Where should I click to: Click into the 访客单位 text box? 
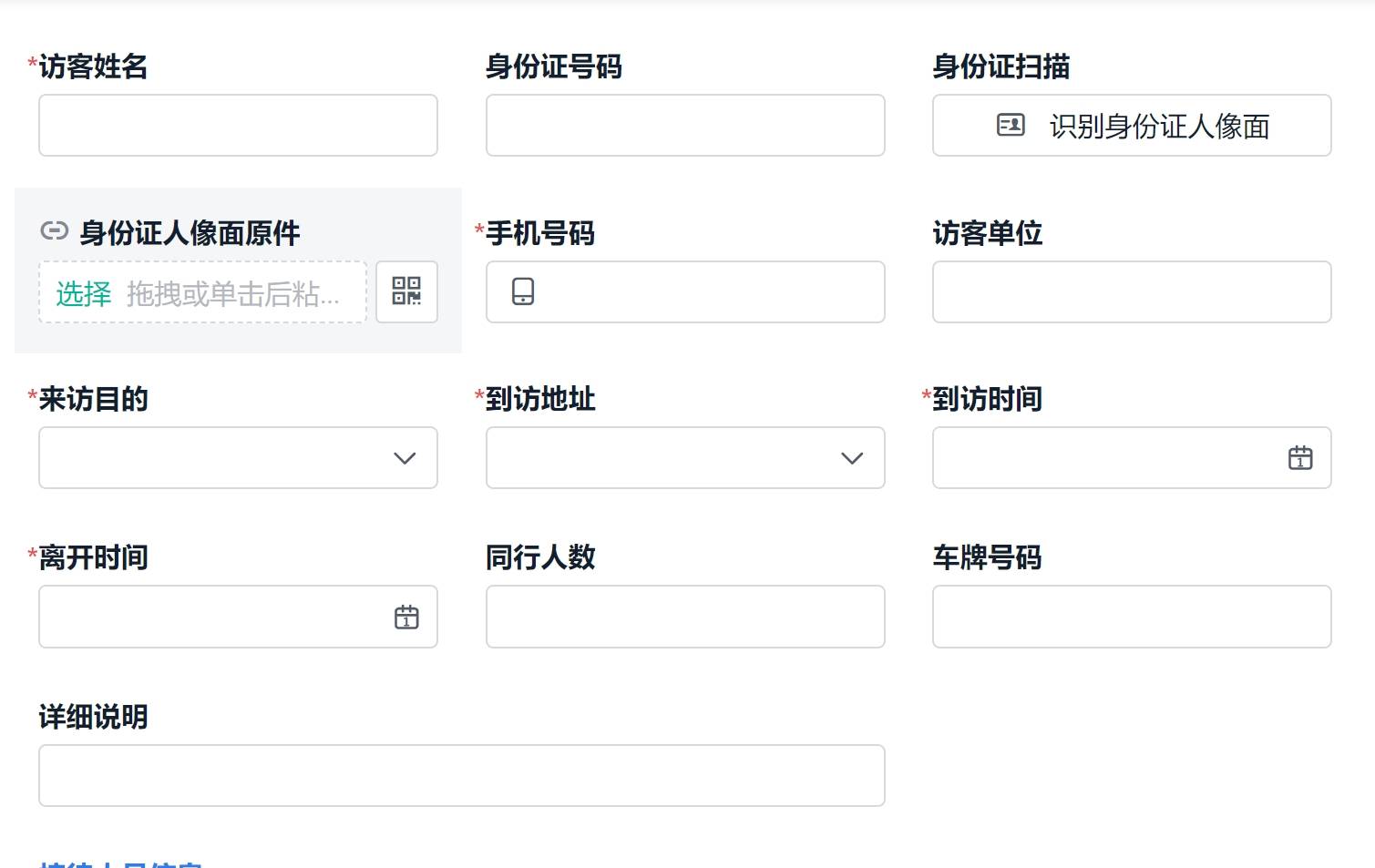(1132, 291)
